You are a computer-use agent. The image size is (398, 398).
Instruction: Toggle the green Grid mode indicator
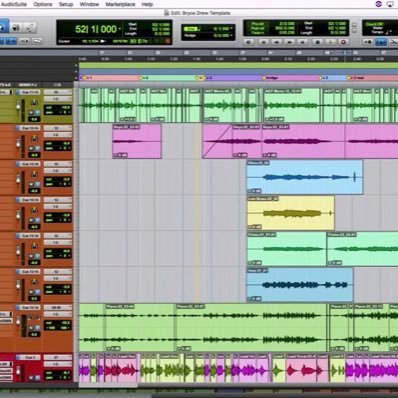pyautogui.click(x=191, y=29)
